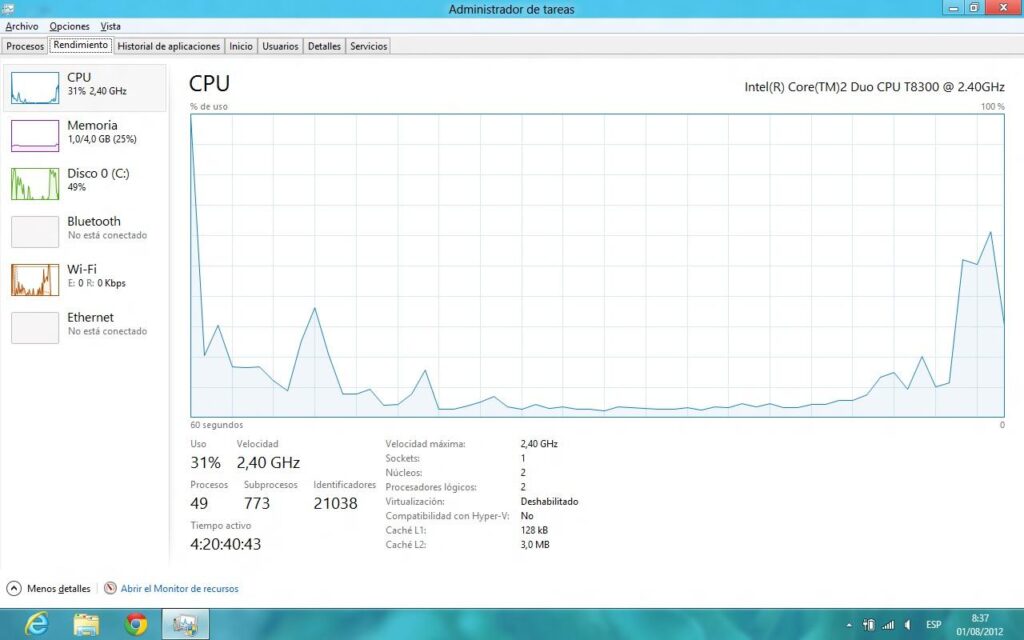This screenshot has width=1024, height=640.
Task: Switch to the Procesos tab
Action: pyautogui.click(x=24, y=45)
